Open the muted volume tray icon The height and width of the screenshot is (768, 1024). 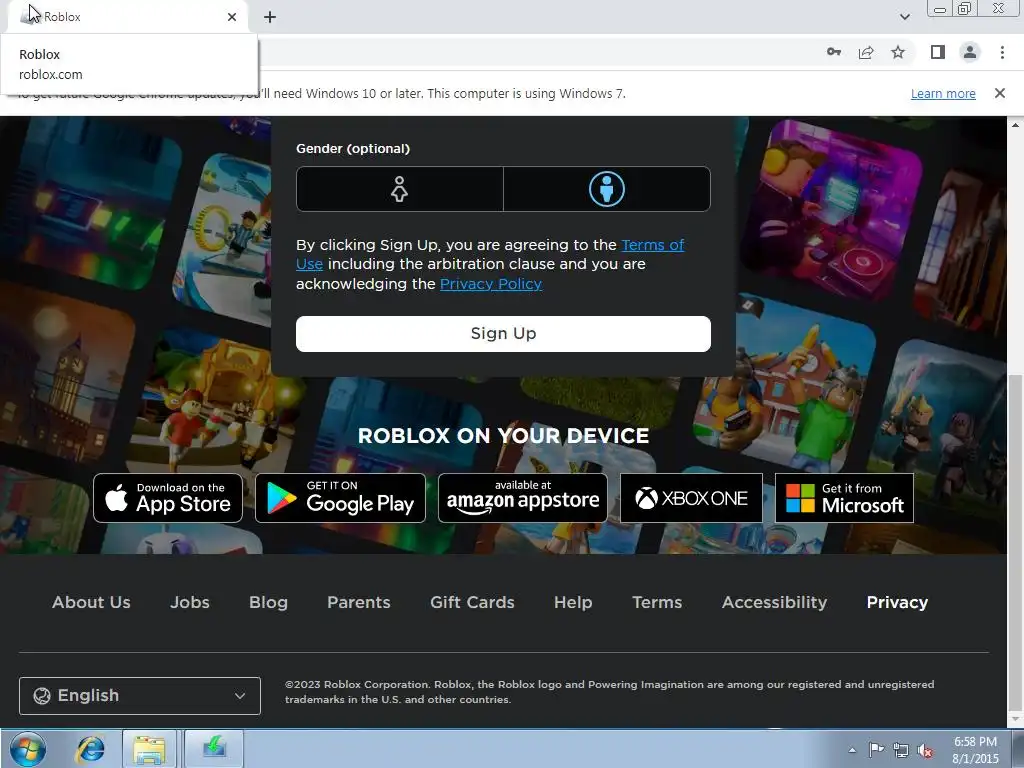[925, 750]
